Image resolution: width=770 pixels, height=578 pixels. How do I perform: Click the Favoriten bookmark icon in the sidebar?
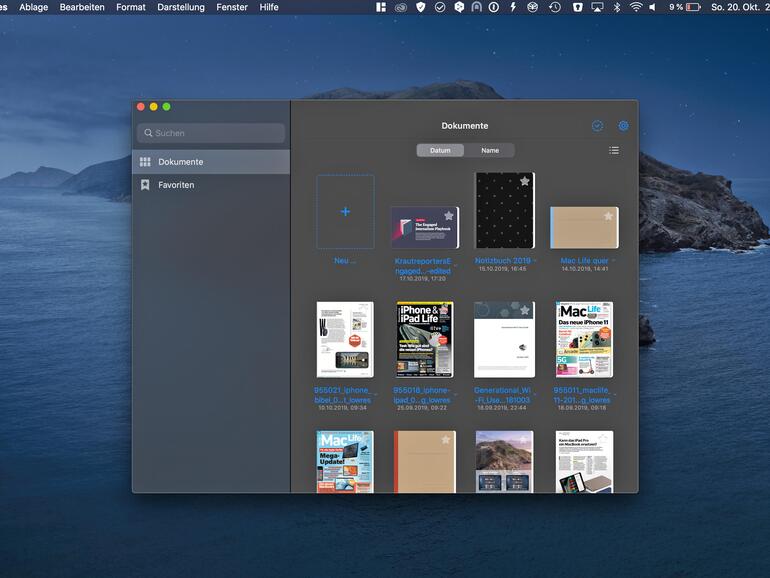(x=145, y=185)
